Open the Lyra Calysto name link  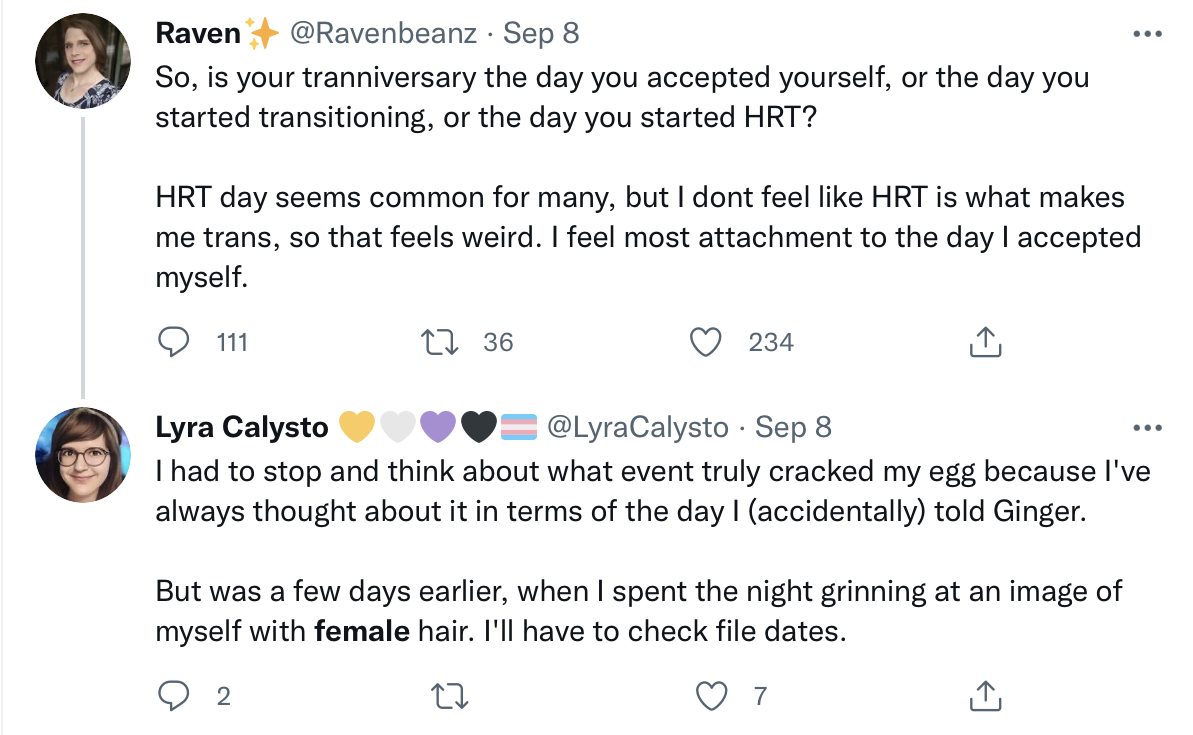coord(242,428)
